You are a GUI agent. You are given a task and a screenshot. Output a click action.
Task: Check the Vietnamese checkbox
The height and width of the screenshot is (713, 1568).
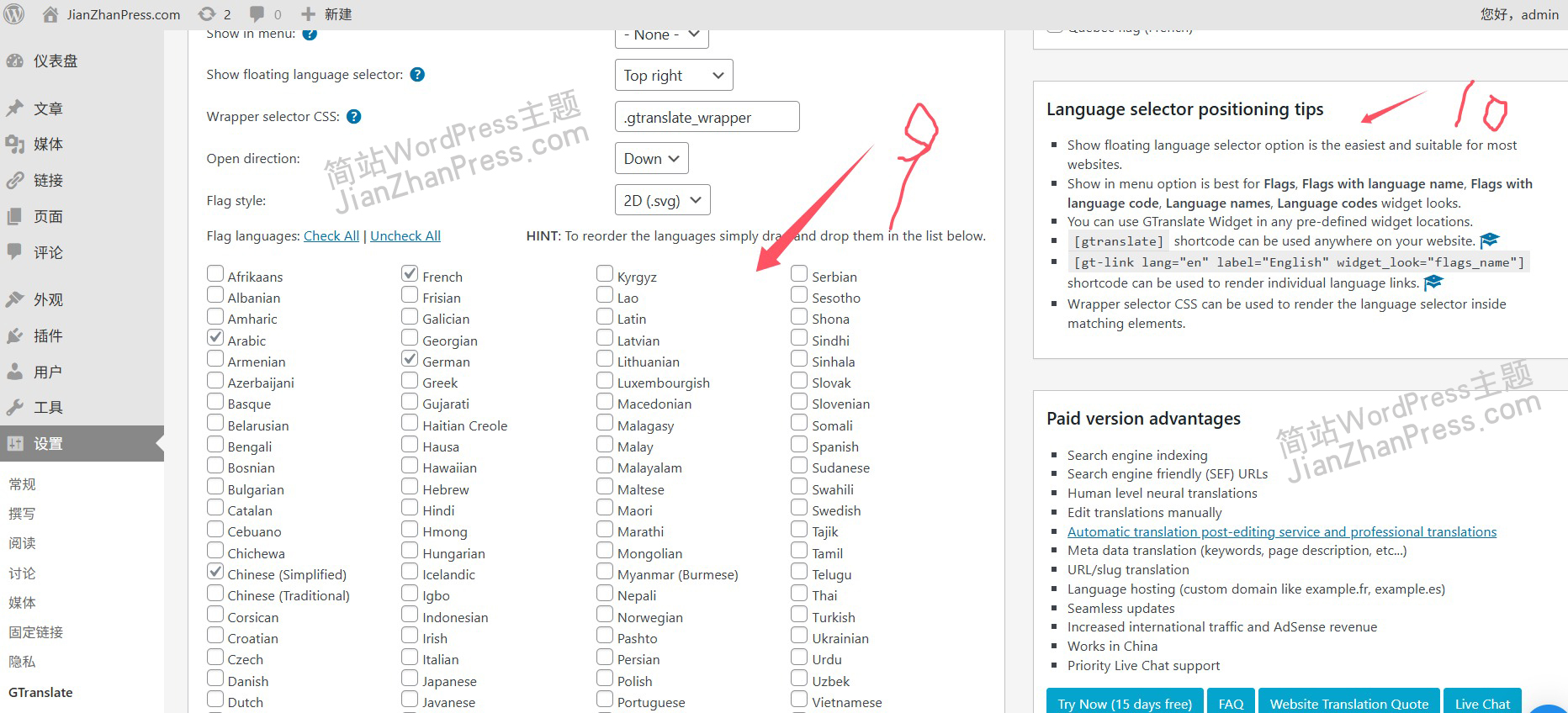point(799,700)
